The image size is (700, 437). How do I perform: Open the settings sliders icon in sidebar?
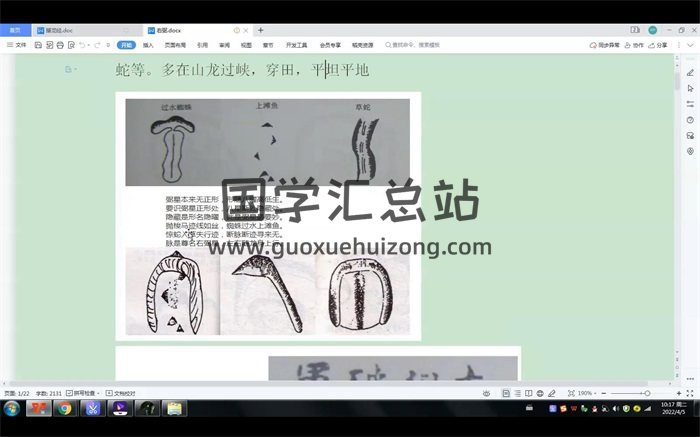[x=690, y=104]
